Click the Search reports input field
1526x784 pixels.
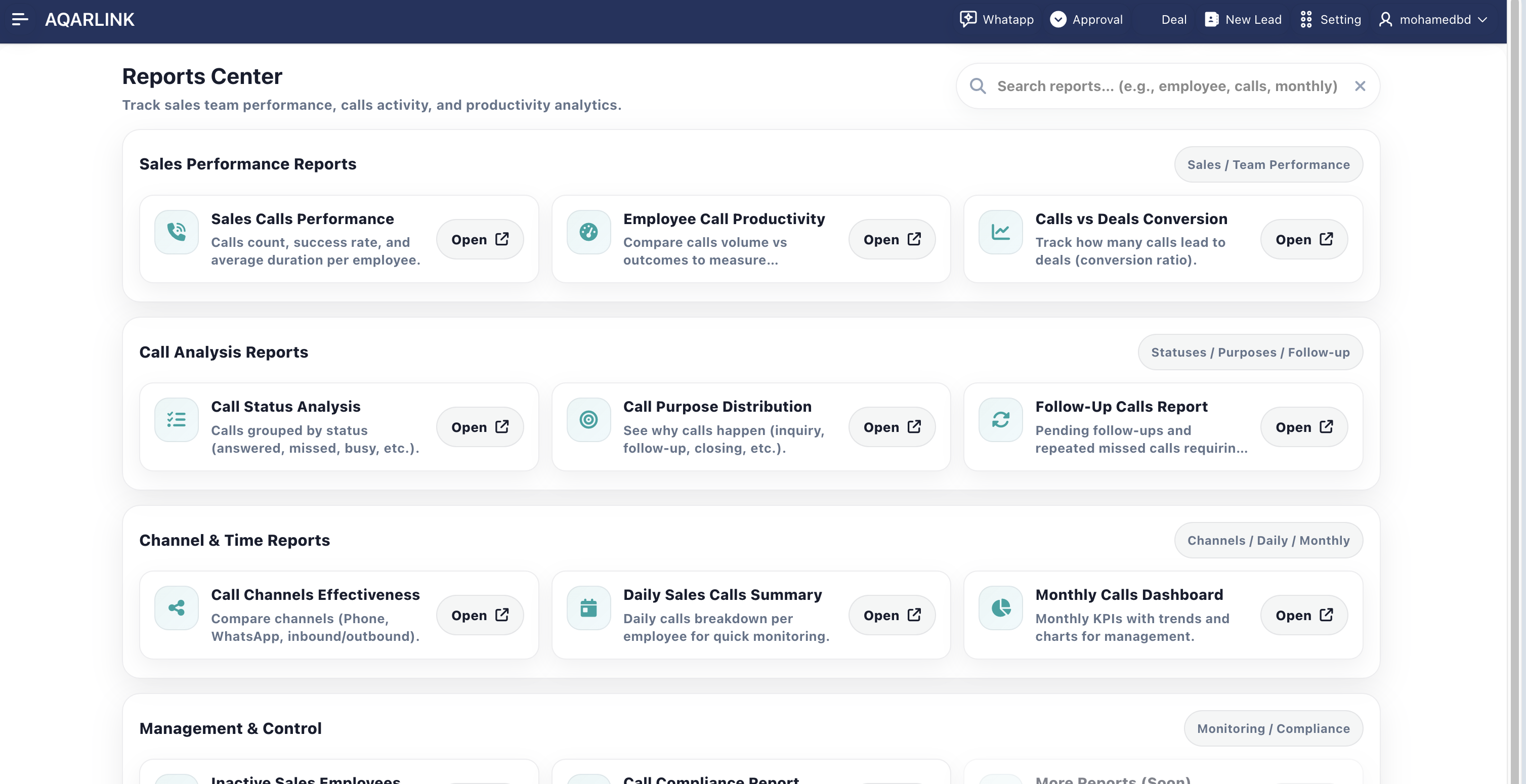coord(1166,86)
